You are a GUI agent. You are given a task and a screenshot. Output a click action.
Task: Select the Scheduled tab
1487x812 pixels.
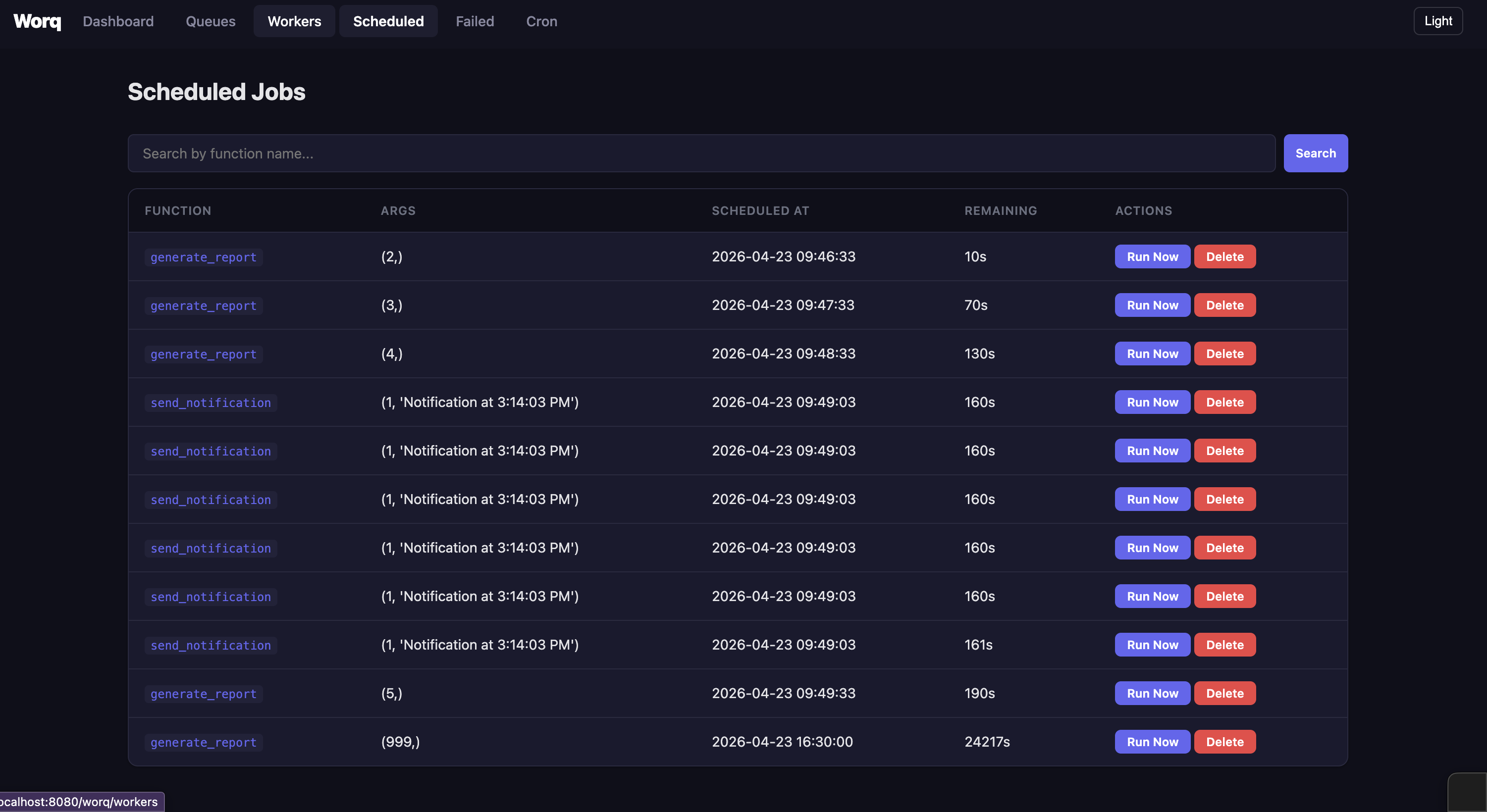click(x=388, y=21)
